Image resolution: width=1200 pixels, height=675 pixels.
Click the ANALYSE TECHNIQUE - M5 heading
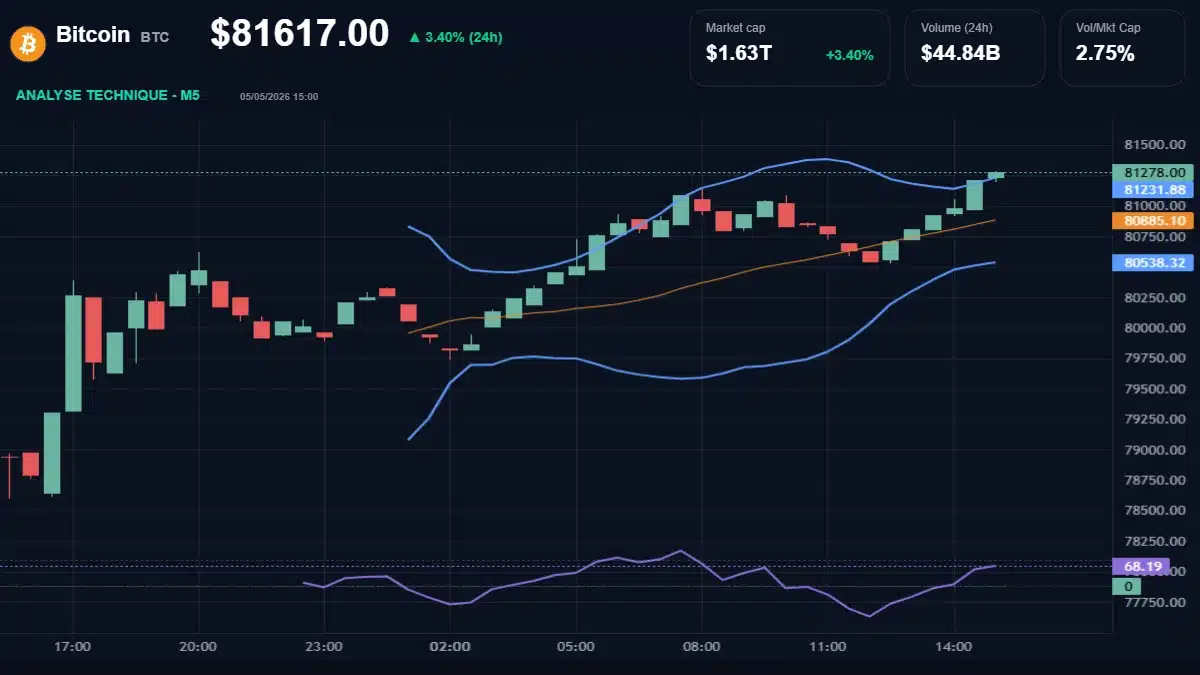108,96
